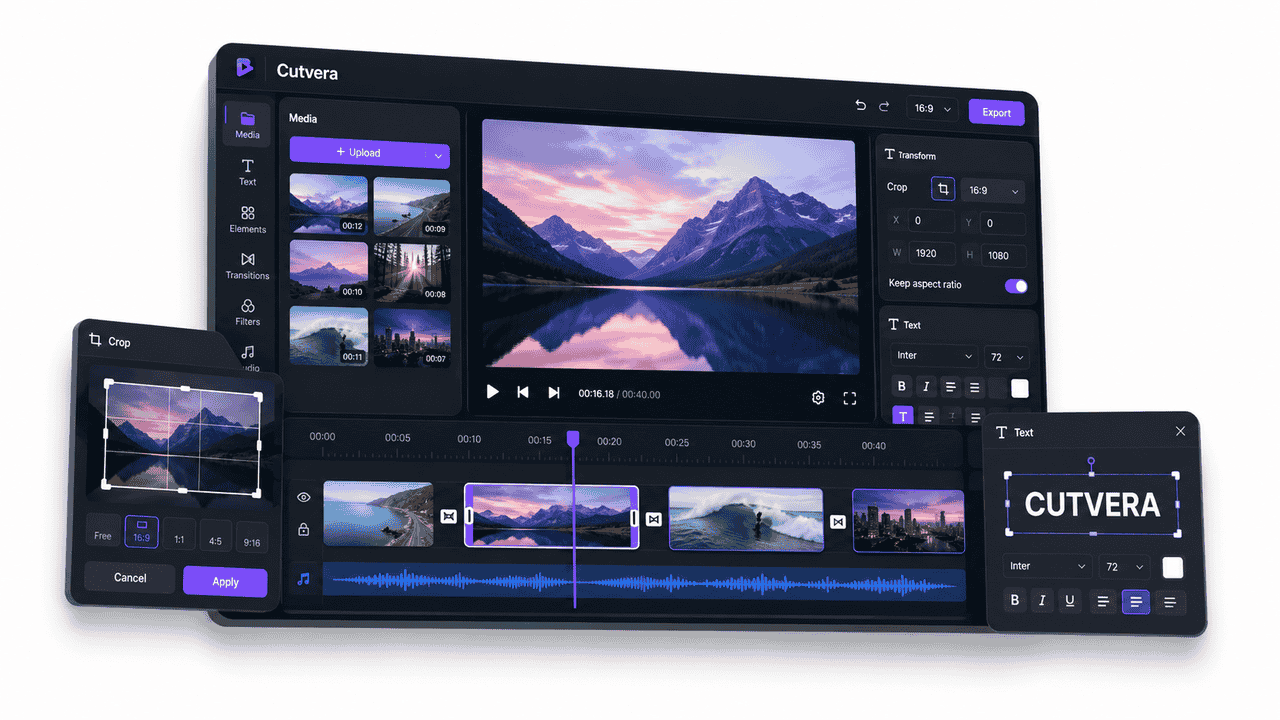Enter fullscreen preview
Viewport: 1280px width, 720px height.
(x=850, y=398)
